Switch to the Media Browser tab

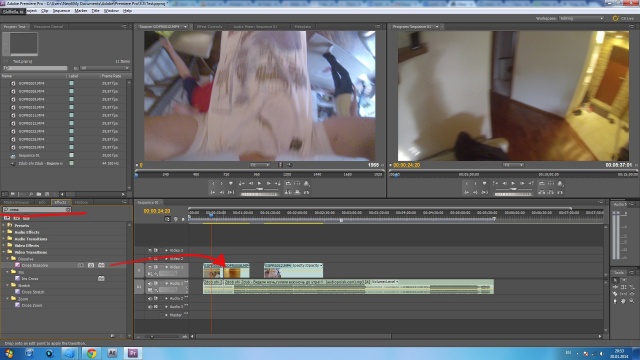click(16, 202)
